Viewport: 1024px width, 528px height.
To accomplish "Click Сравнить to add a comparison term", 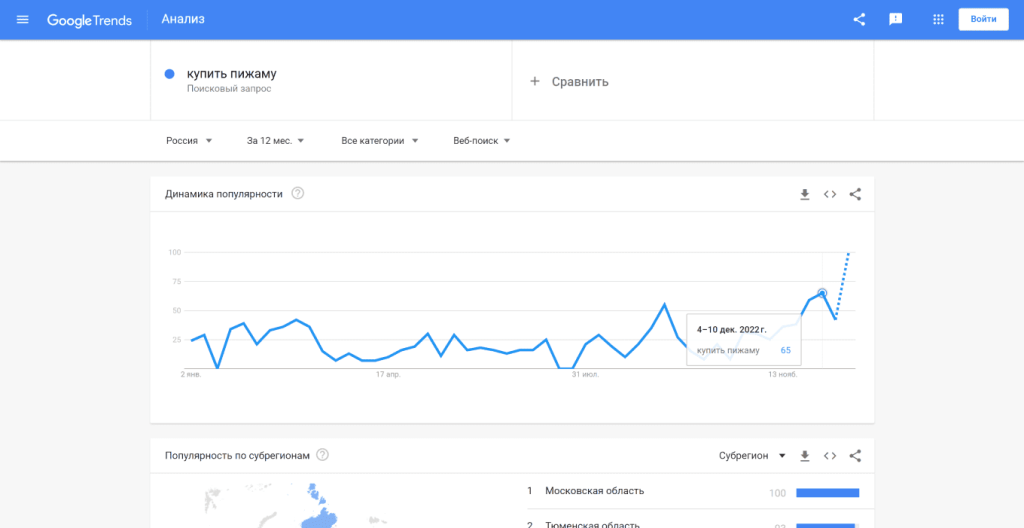I will click(x=569, y=82).
